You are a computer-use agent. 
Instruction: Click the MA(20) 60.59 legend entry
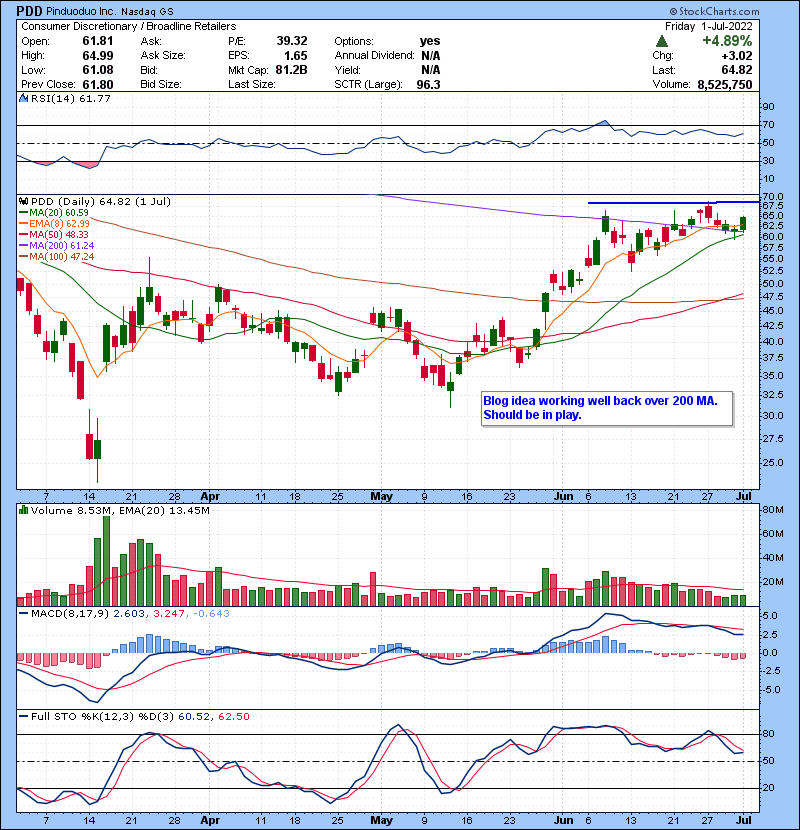coord(53,213)
